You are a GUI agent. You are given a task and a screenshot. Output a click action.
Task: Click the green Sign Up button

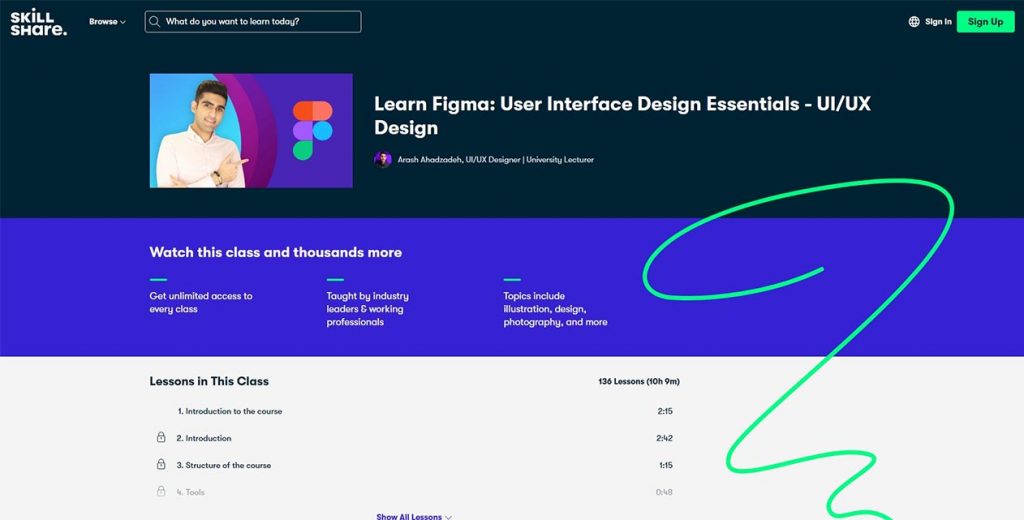tap(985, 22)
